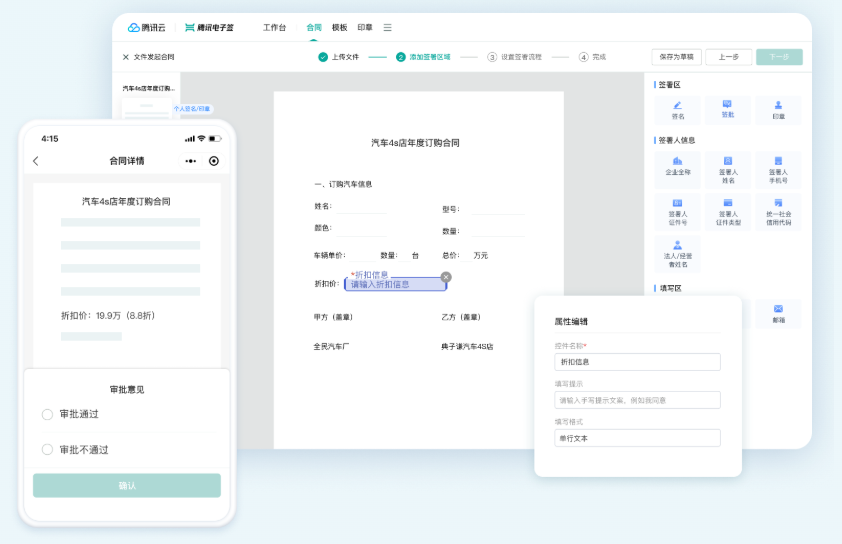Open the hamburger menu in top navigation
This screenshot has width=842, height=544.
pos(387,27)
